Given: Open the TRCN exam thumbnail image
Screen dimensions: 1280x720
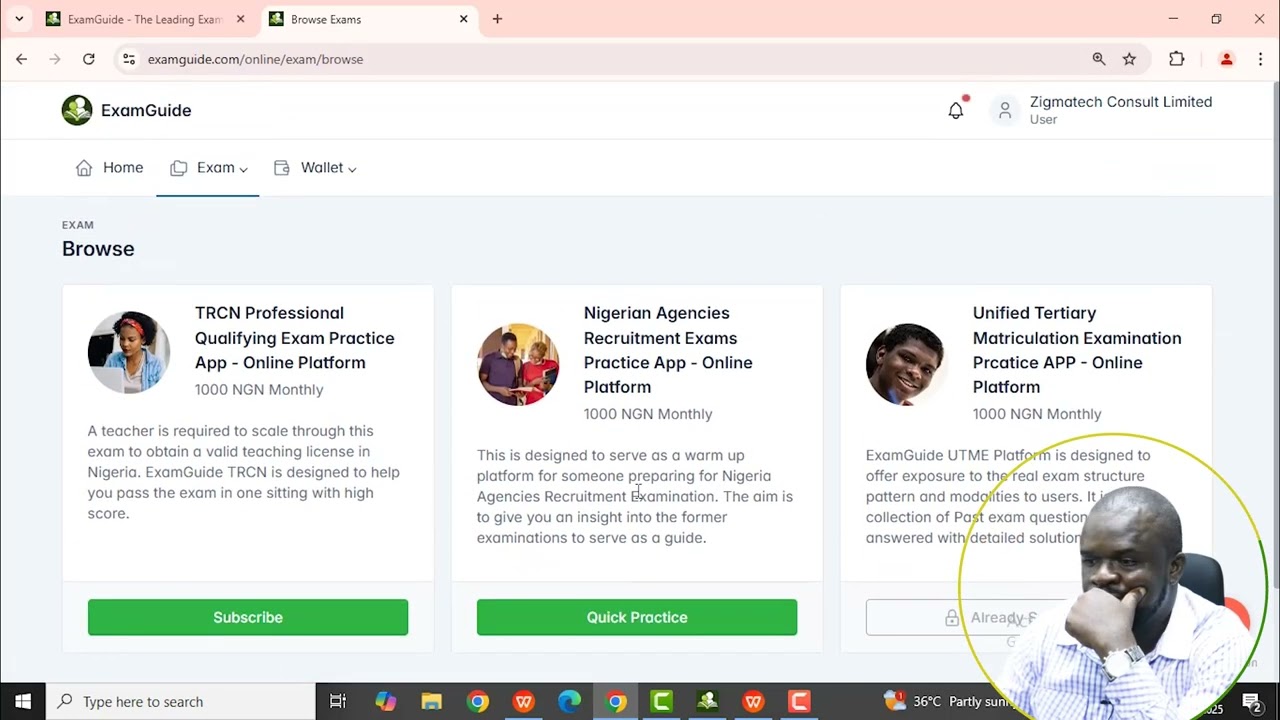Looking at the screenshot, I should [x=129, y=352].
